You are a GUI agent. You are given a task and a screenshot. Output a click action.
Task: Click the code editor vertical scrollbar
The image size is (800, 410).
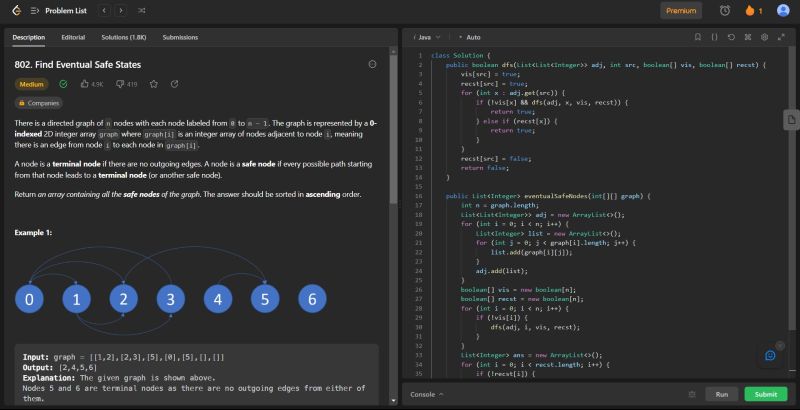(x=792, y=189)
